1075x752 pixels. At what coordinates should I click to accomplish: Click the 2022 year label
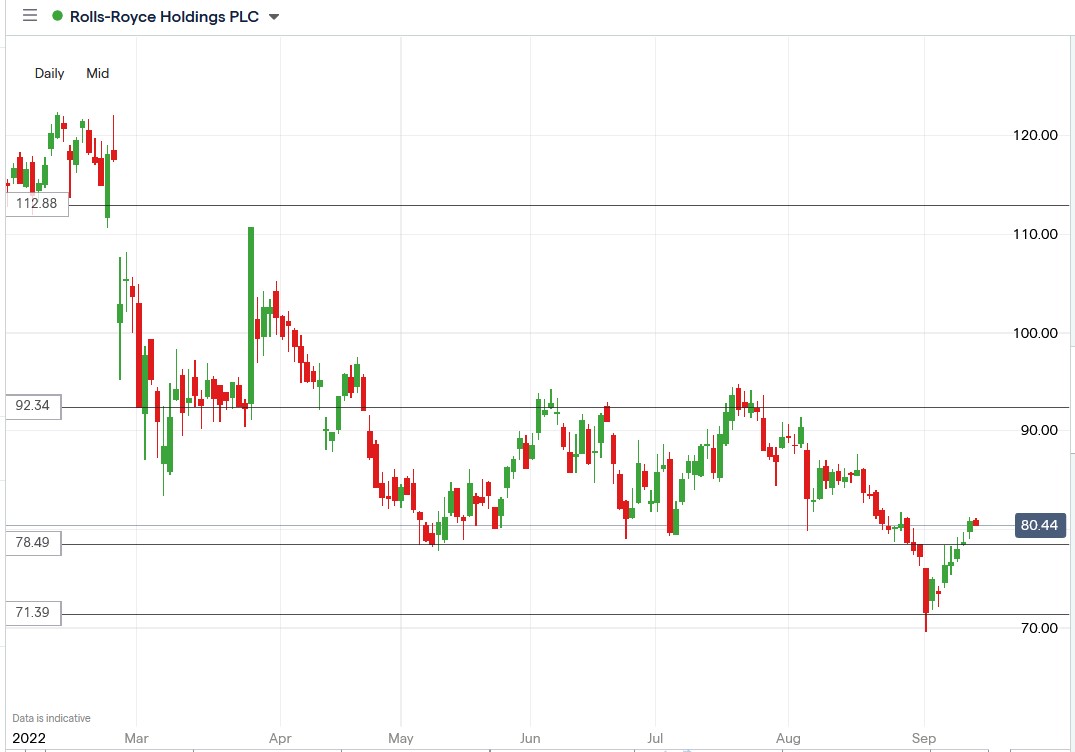pos(28,737)
